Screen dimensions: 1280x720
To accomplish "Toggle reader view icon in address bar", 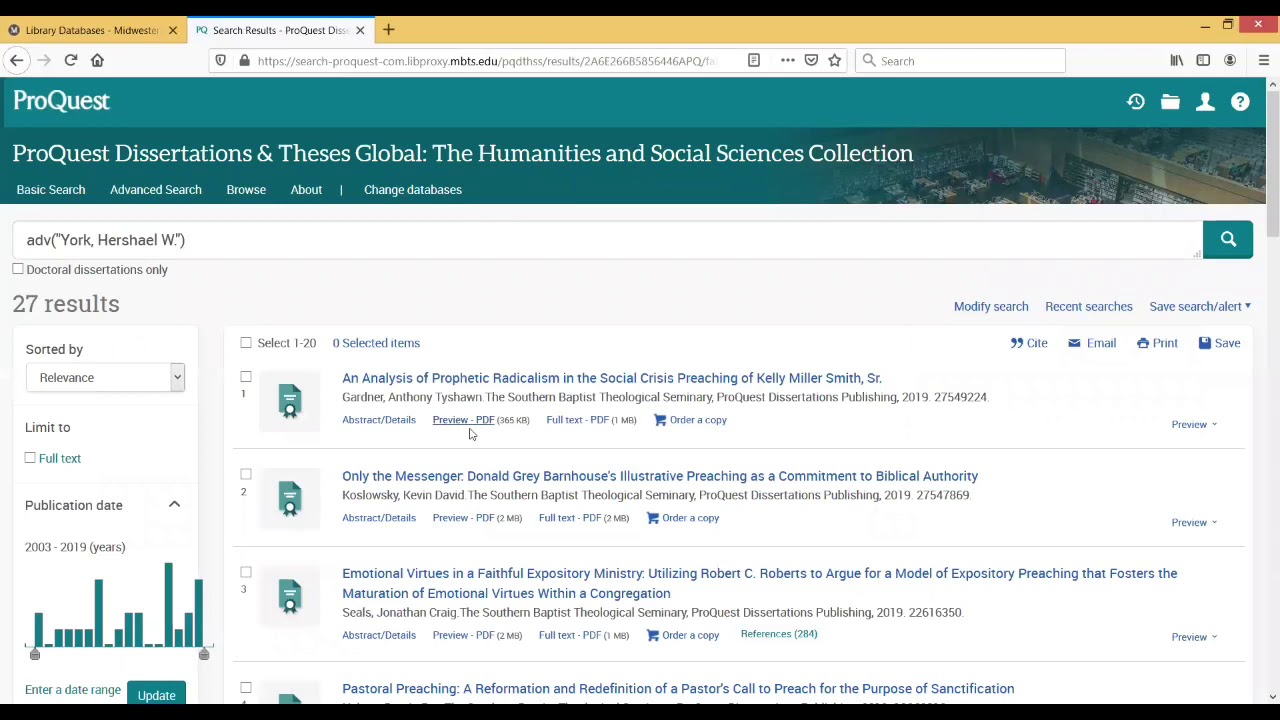I will tap(754, 61).
